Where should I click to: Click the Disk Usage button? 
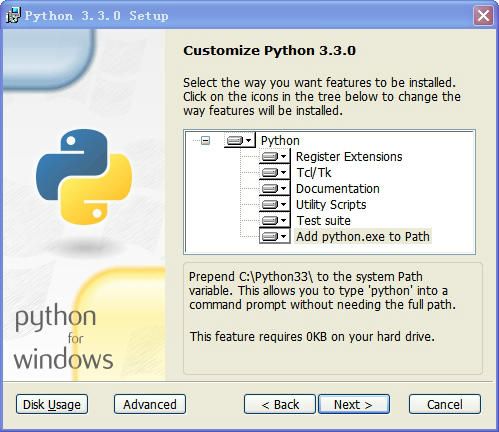point(52,404)
